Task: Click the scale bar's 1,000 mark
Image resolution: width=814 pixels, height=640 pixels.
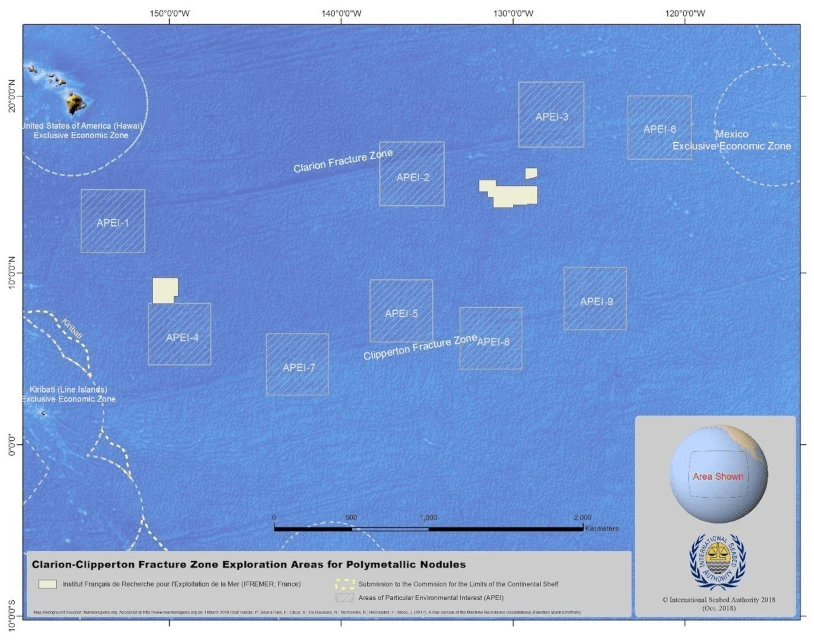Action: pyautogui.click(x=428, y=518)
